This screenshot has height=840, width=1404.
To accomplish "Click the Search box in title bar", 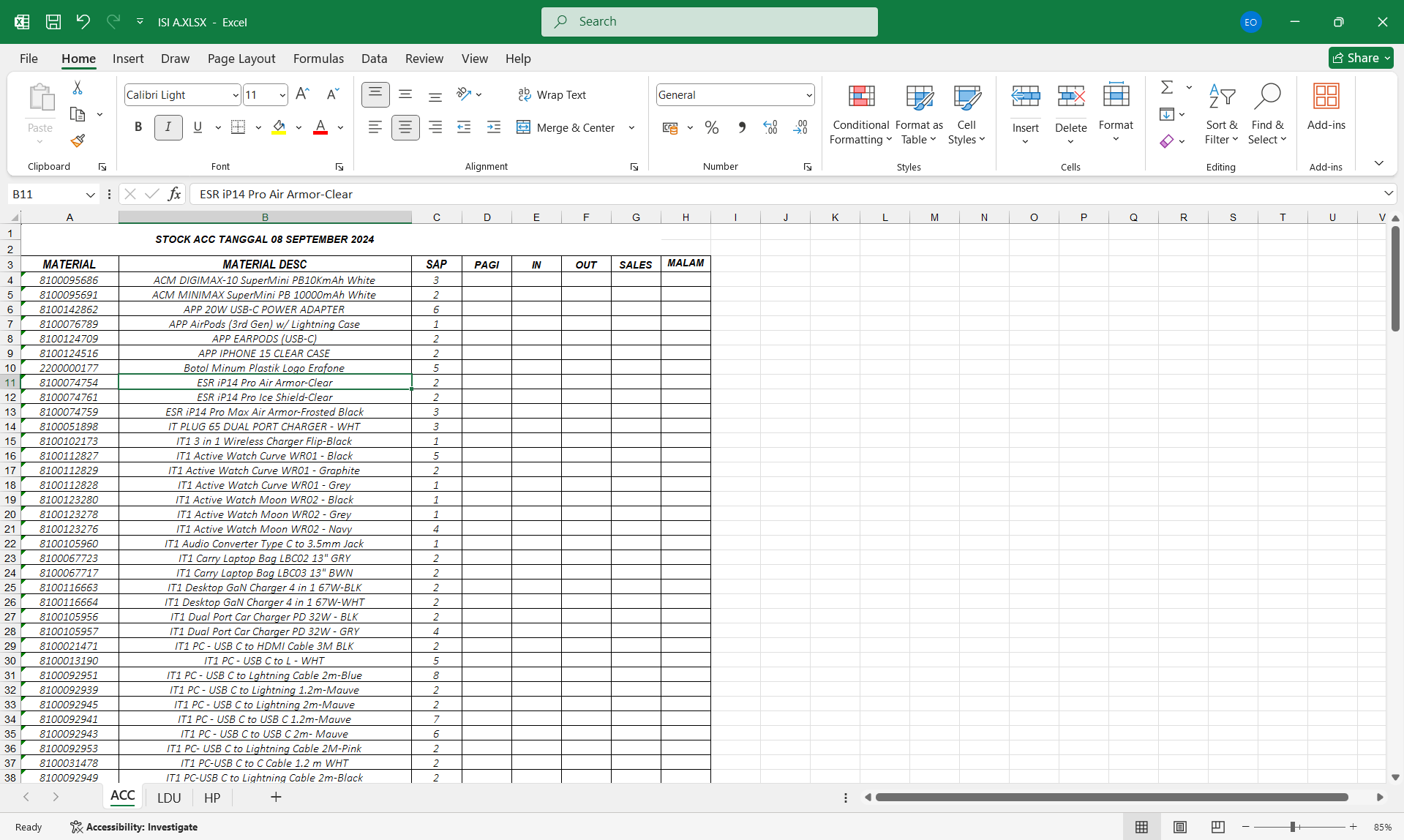I will pos(709,22).
